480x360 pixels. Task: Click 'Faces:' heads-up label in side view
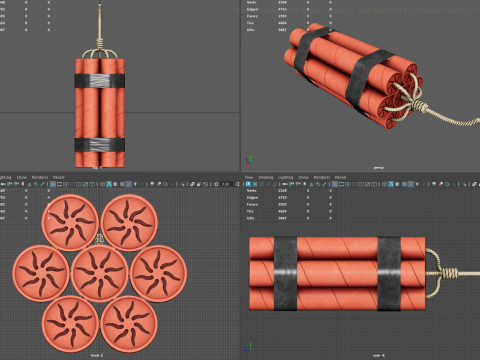(x=252, y=204)
